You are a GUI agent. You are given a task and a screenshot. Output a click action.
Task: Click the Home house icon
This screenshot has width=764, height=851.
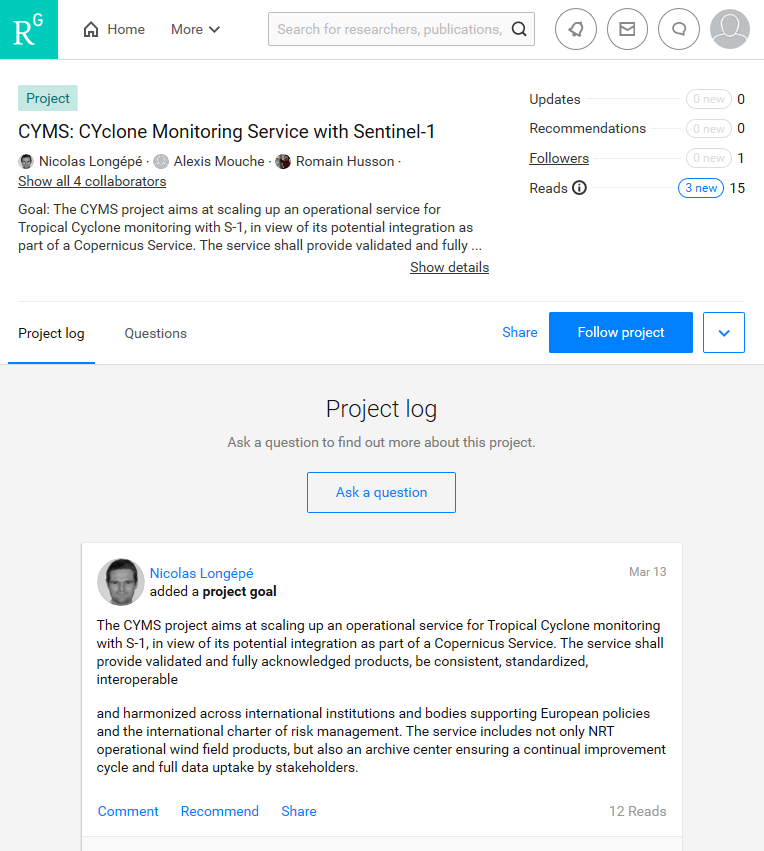91,29
